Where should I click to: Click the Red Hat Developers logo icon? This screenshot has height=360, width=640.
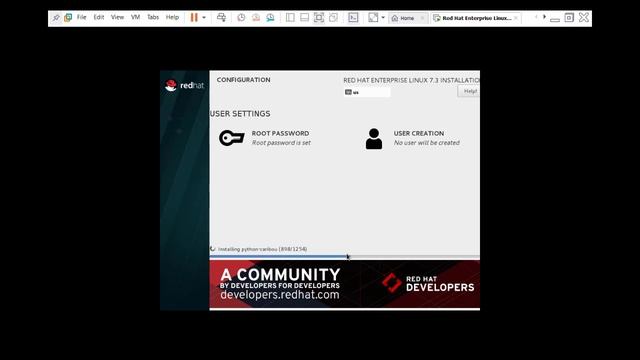pos(391,283)
